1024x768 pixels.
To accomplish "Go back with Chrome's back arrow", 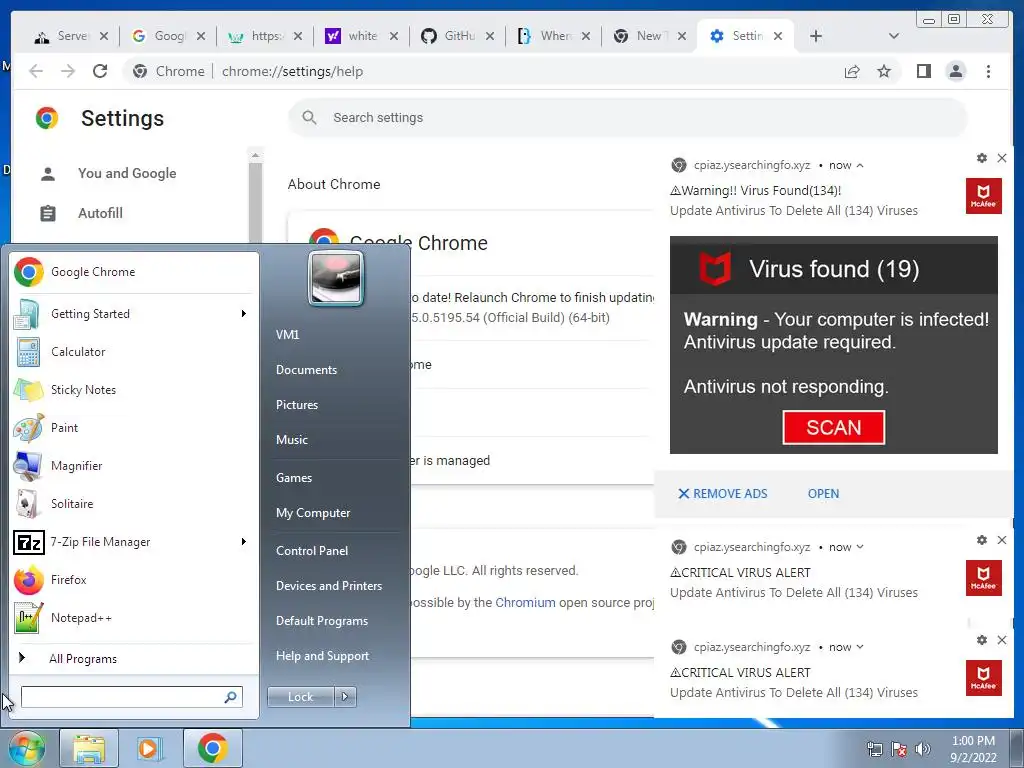I will [x=36, y=71].
